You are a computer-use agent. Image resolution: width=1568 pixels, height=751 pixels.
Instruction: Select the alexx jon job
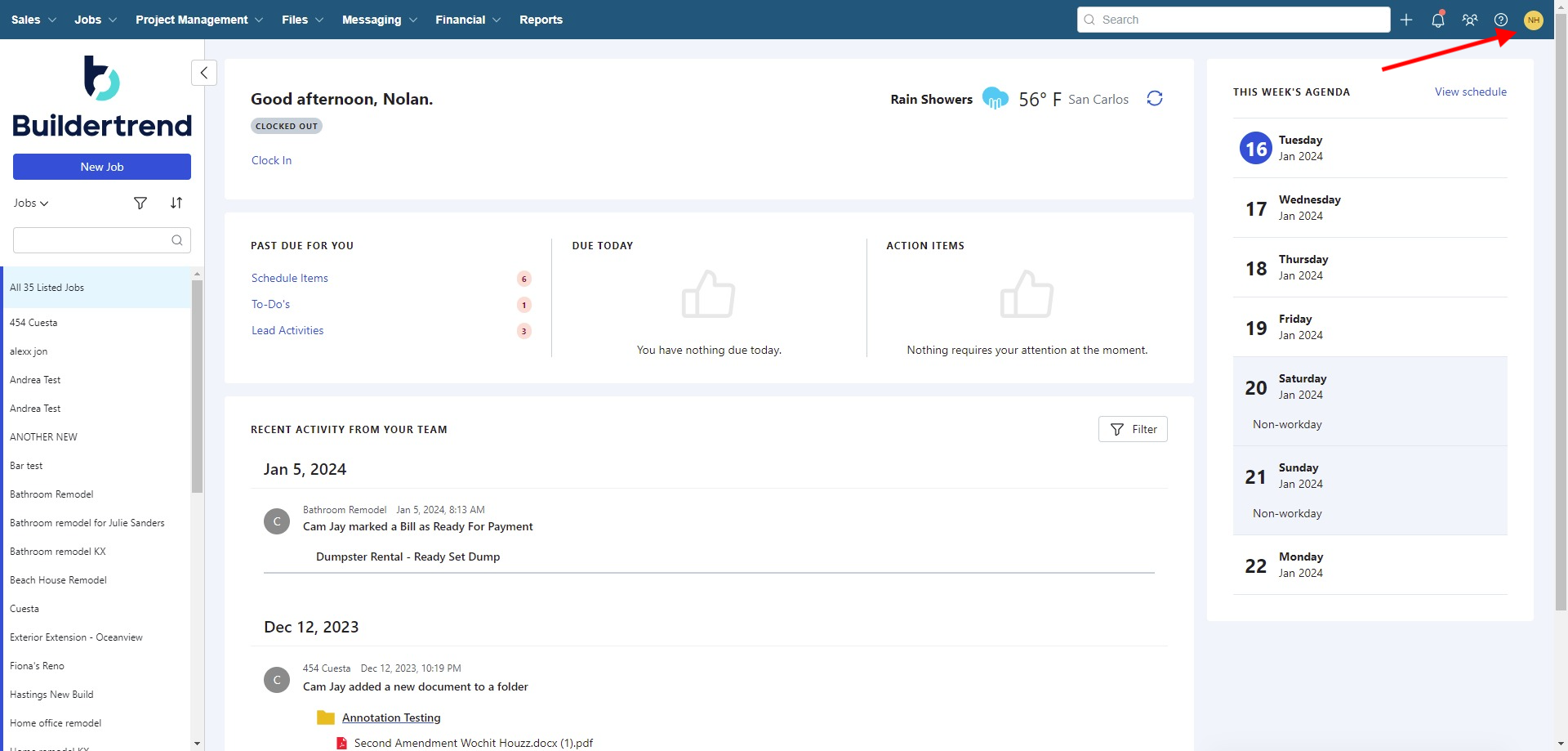(x=96, y=351)
